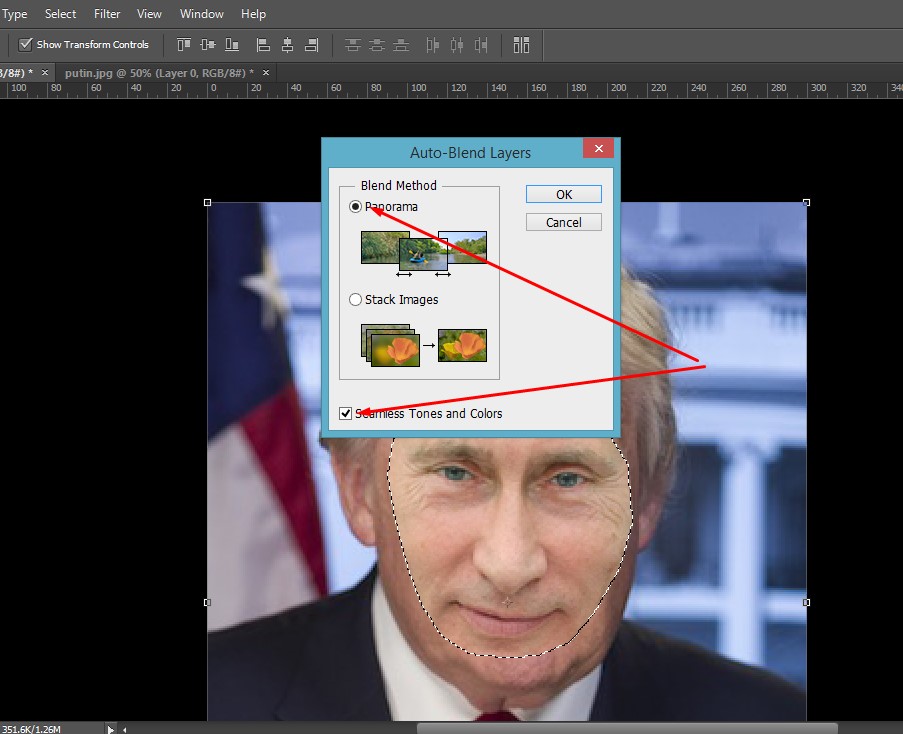Close the putin.jpg document tab

(266, 73)
